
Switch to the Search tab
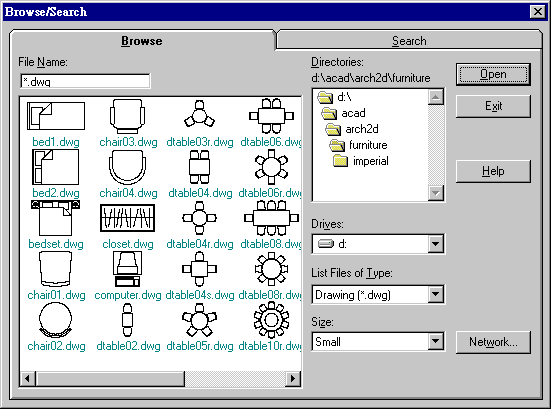(x=409, y=41)
